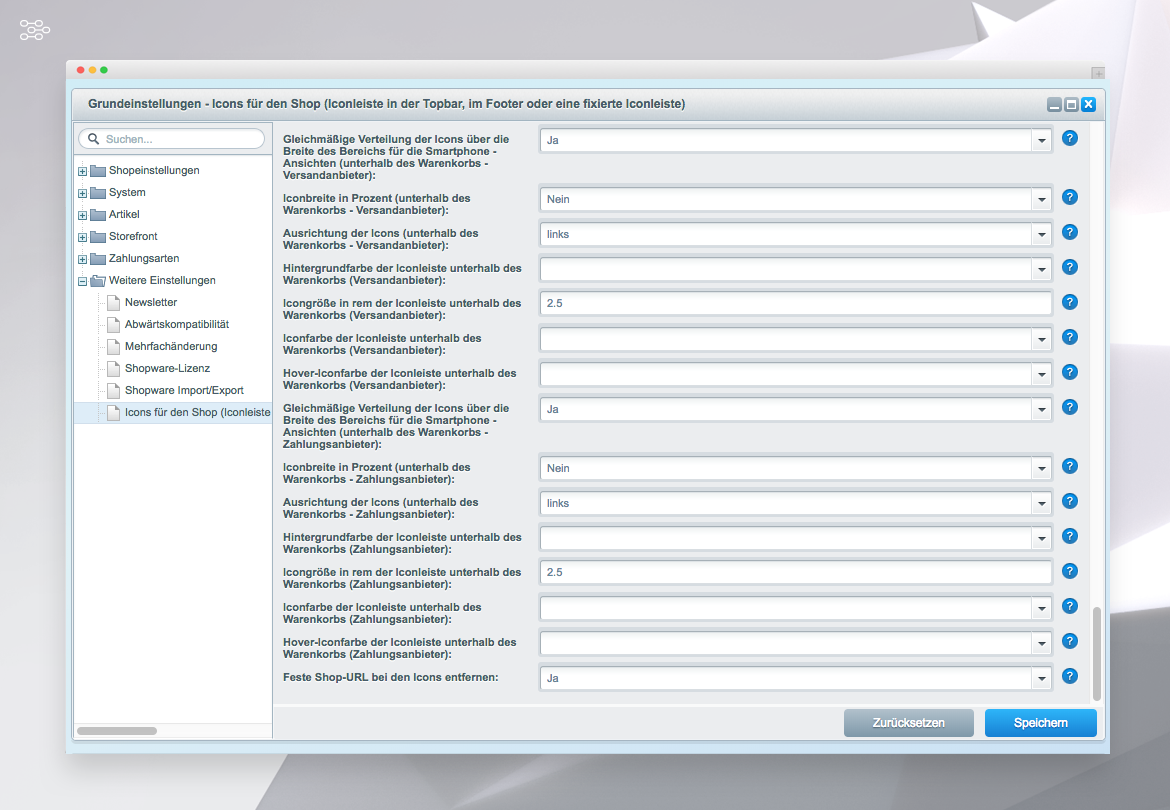Collapse the Weitere Einstellungen folder

(82, 281)
